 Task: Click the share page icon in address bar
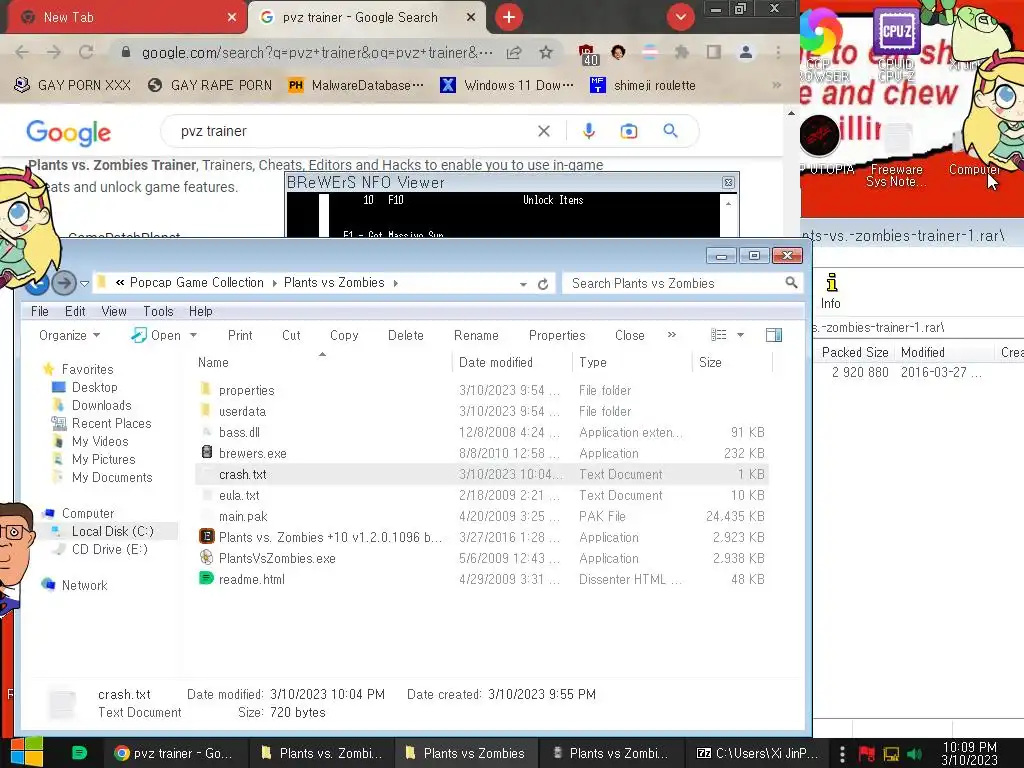514,52
